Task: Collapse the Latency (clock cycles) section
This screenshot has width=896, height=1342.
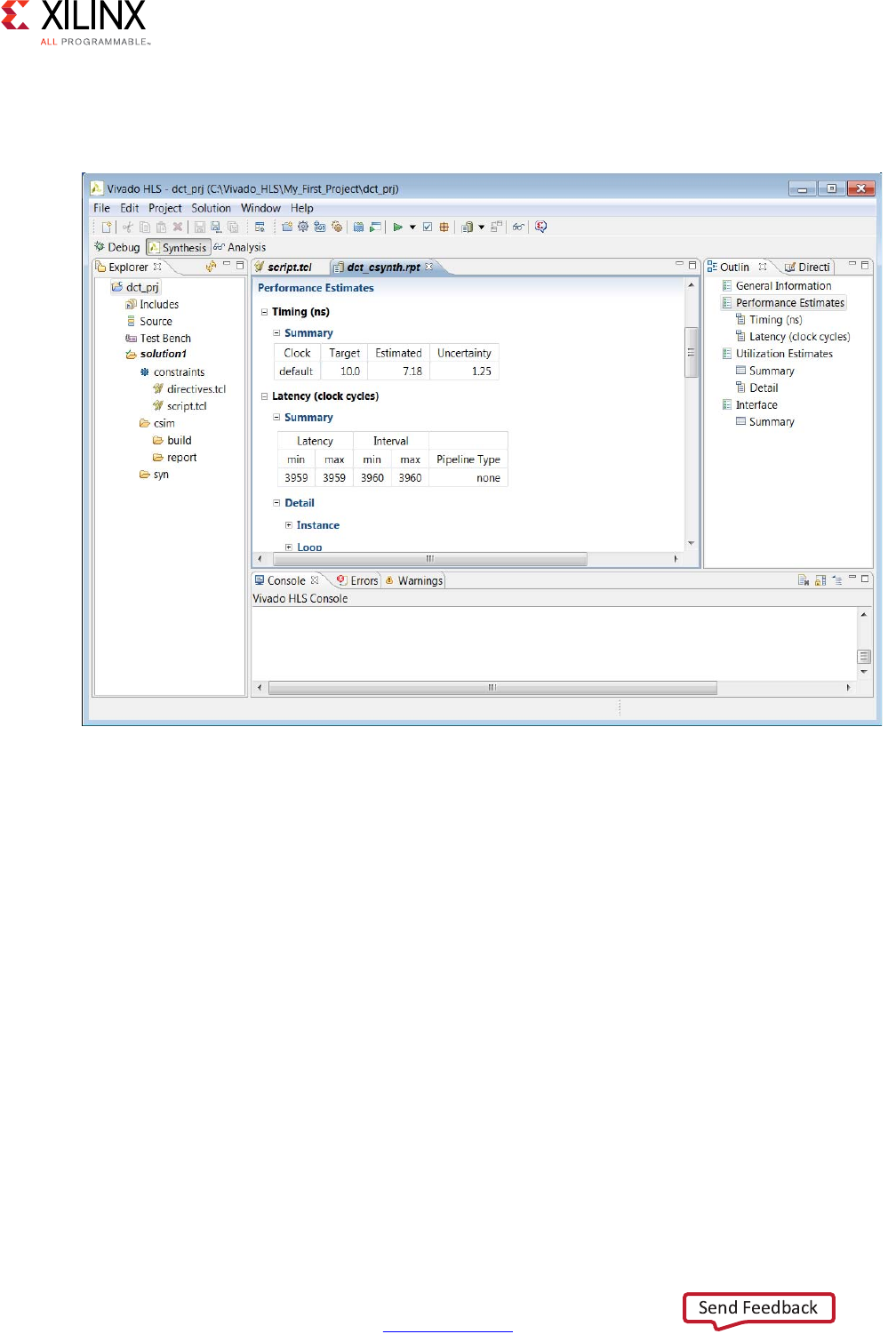Action: (x=264, y=396)
